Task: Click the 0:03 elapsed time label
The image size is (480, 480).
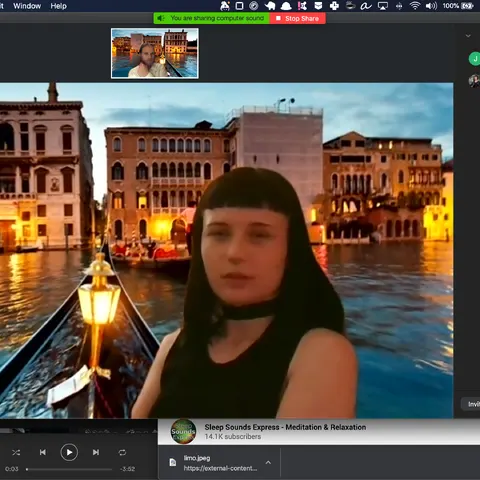Action: [x=12, y=469]
